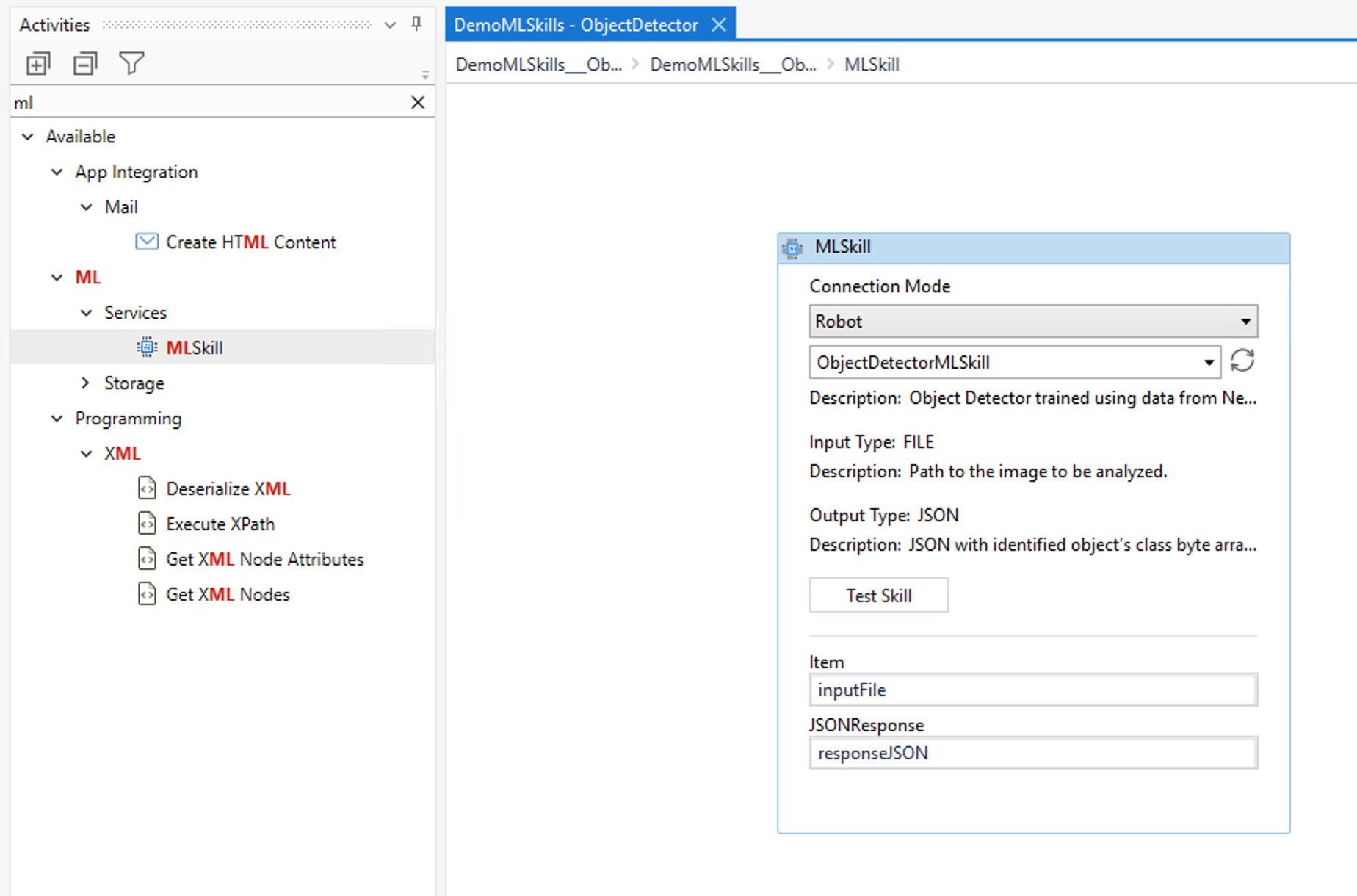The image size is (1357, 896).
Task: Click the Deserialize XML file icon
Action: 147,488
